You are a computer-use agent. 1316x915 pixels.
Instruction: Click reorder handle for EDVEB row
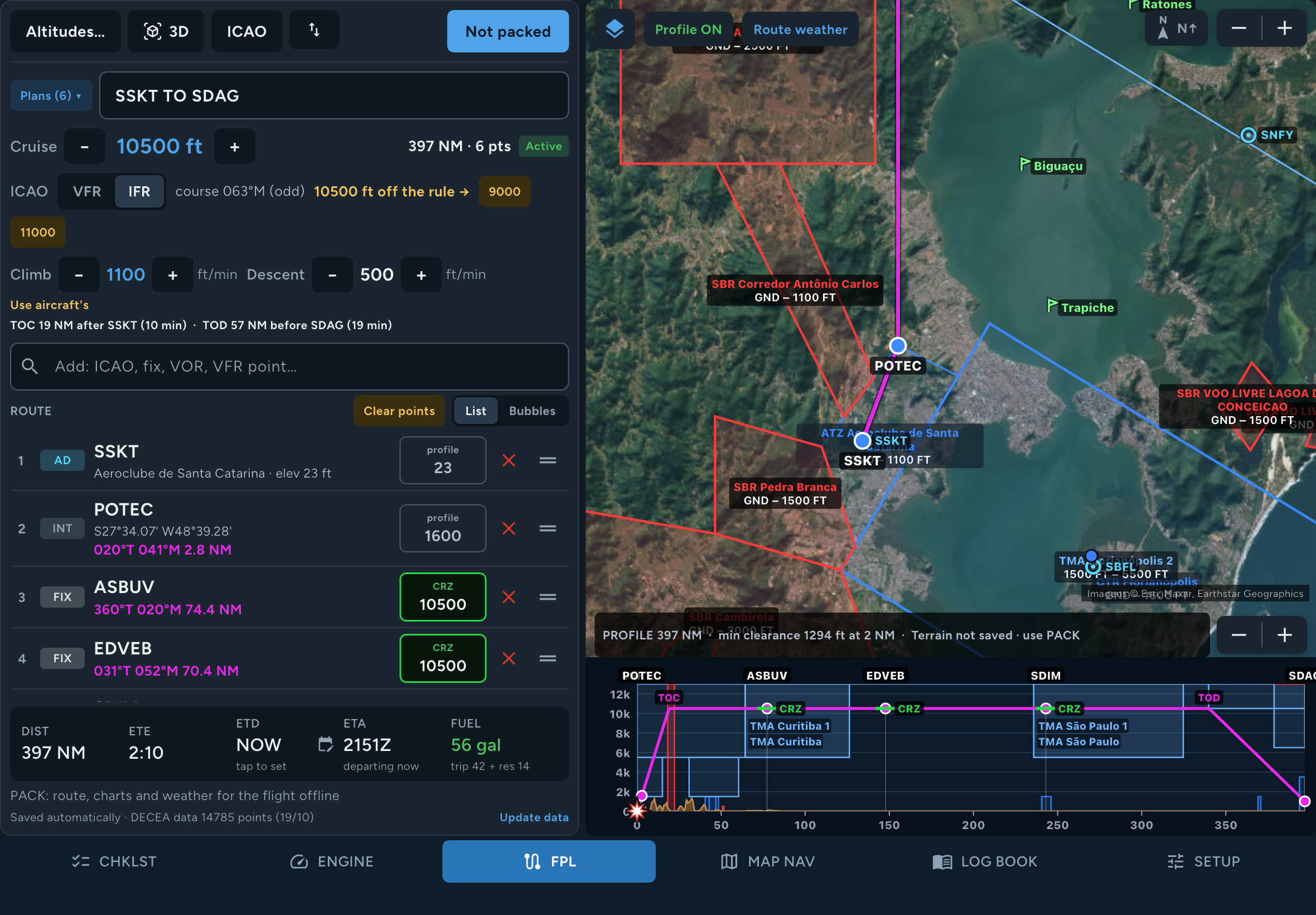[x=548, y=659]
